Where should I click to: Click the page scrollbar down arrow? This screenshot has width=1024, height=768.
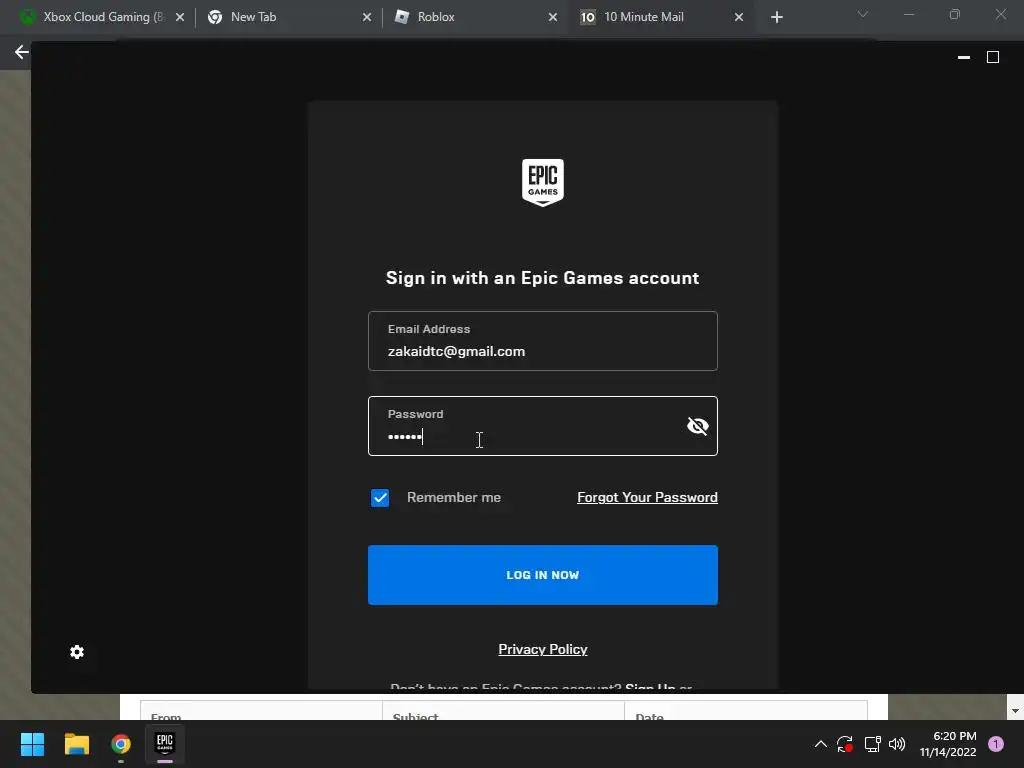[x=1015, y=711]
